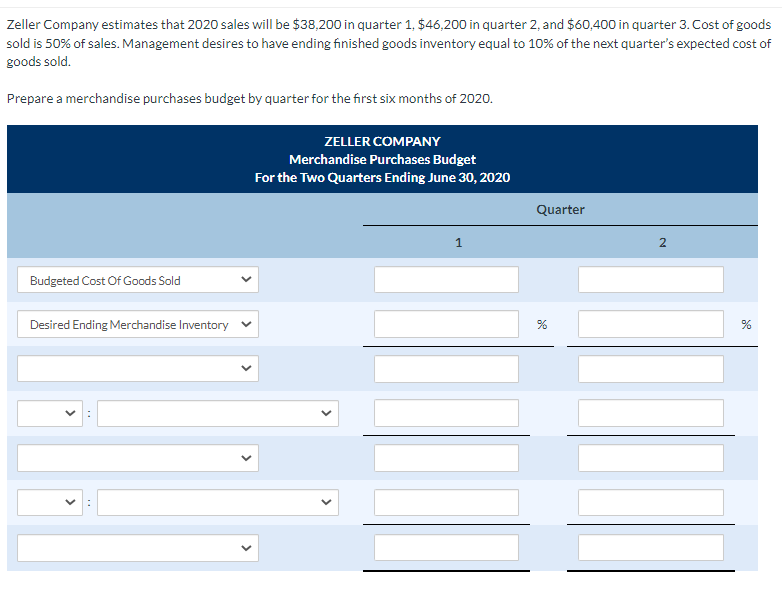Viewport: 782px width, 590px height.
Task: Open the small add/less dropdown in row four
Action: (x=50, y=413)
